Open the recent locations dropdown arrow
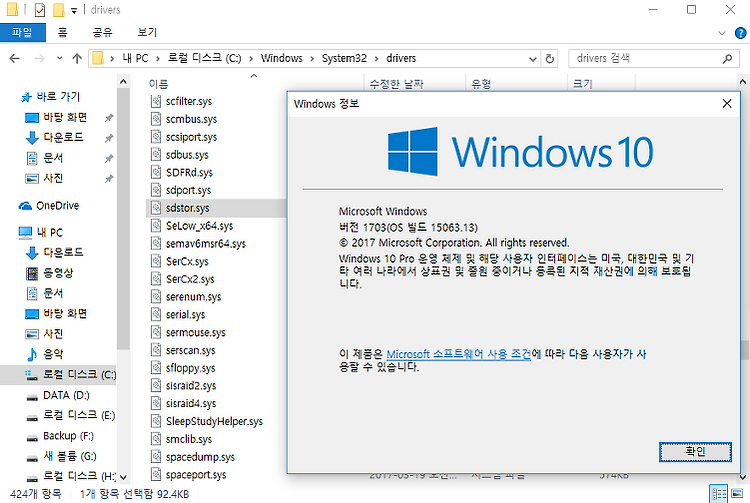The height and width of the screenshot is (503, 750). pos(59,58)
